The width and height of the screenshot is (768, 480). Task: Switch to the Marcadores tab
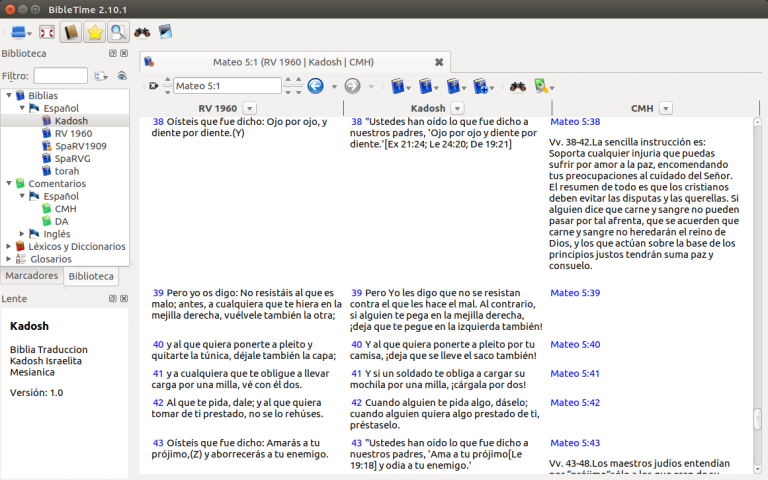tap(32, 276)
